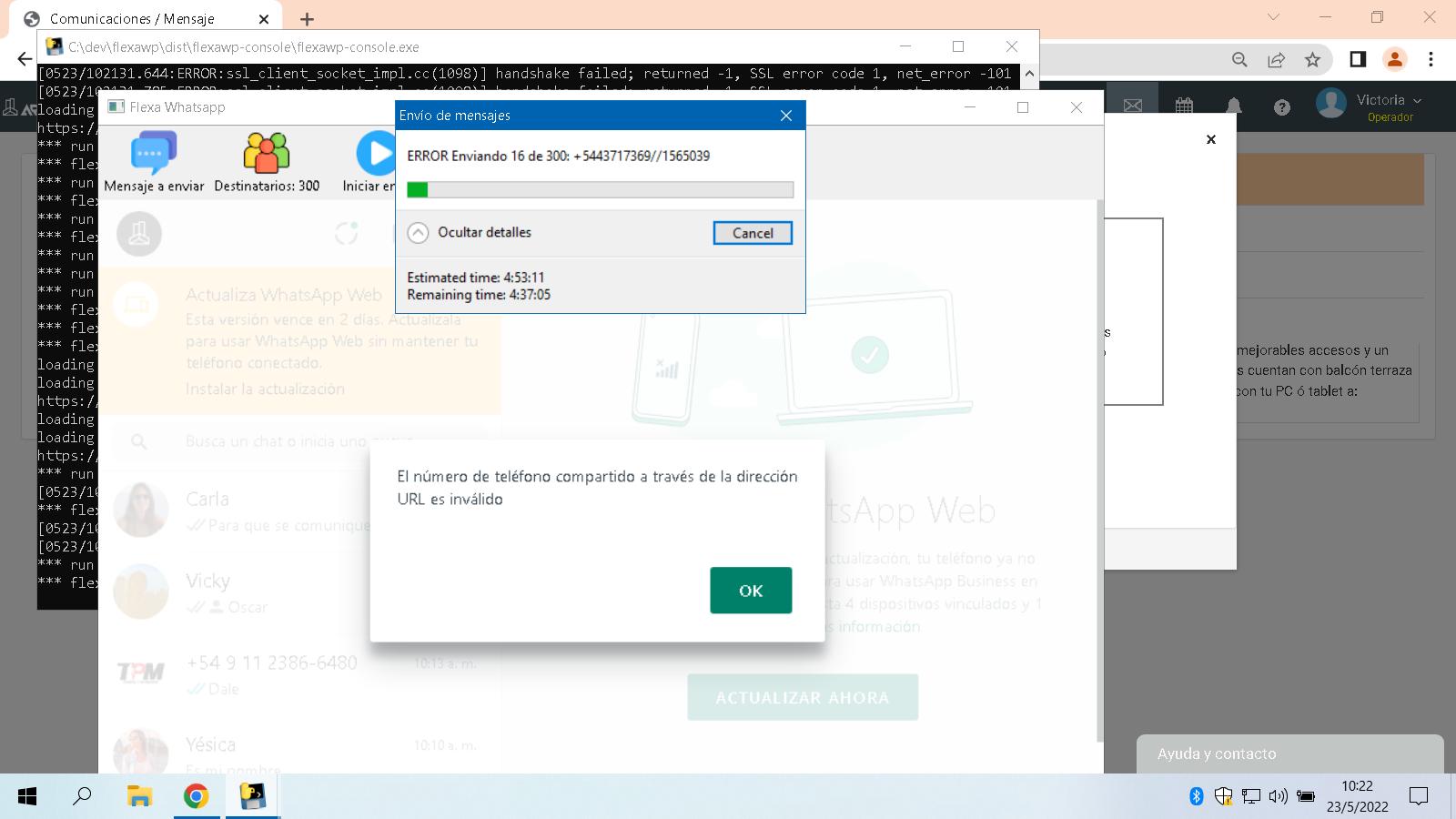Click Flexa Whatsapp window scrollbar
Screen dimensions: 1456x819
point(1099,469)
